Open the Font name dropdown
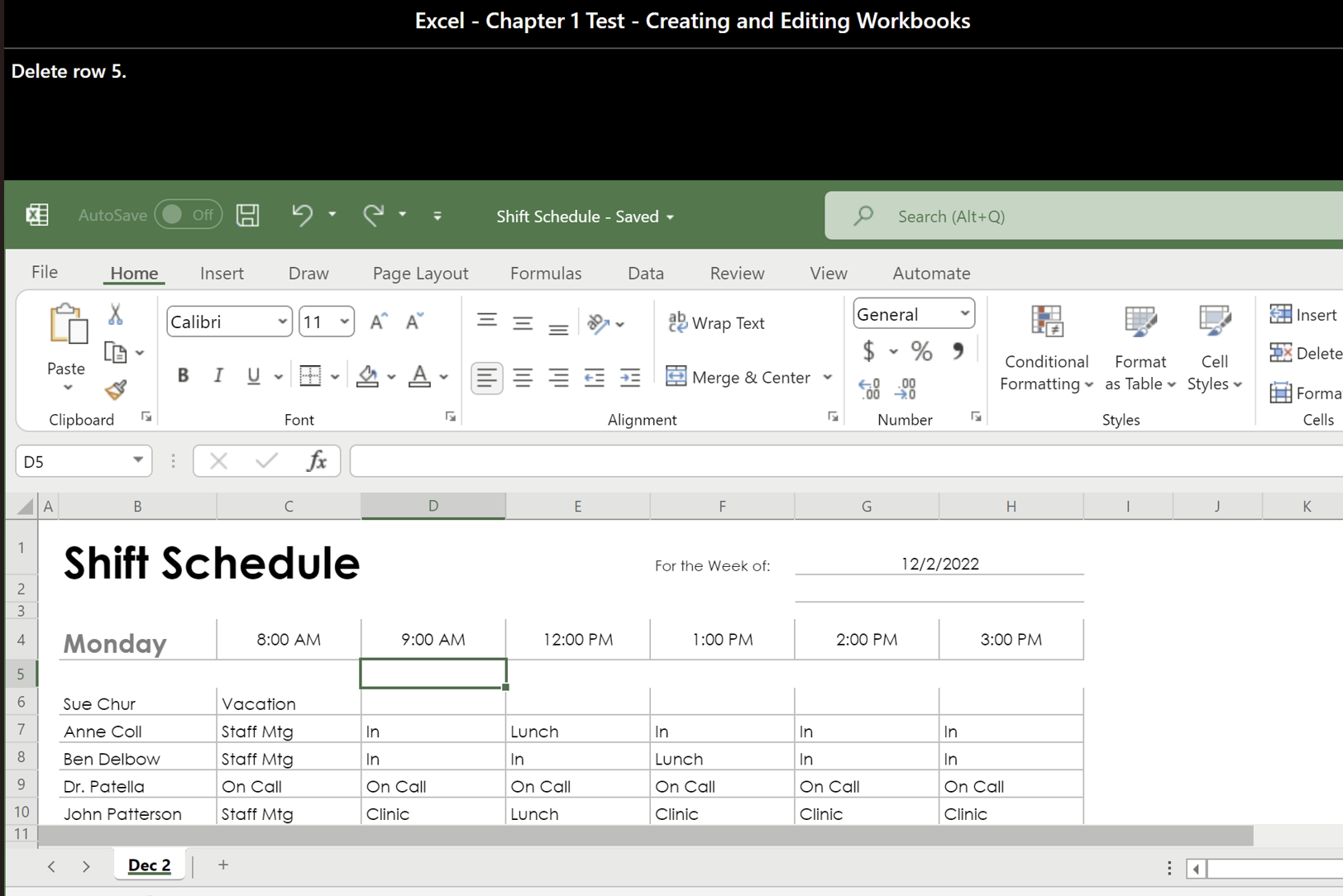Screen dimensions: 1343x896 point(282,322)
